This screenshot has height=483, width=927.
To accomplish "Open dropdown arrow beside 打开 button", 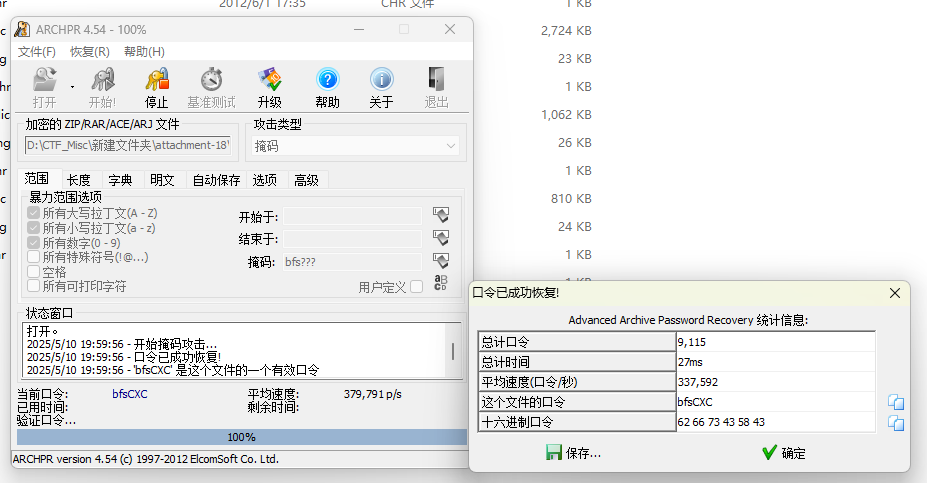I will tap(72, 87).
